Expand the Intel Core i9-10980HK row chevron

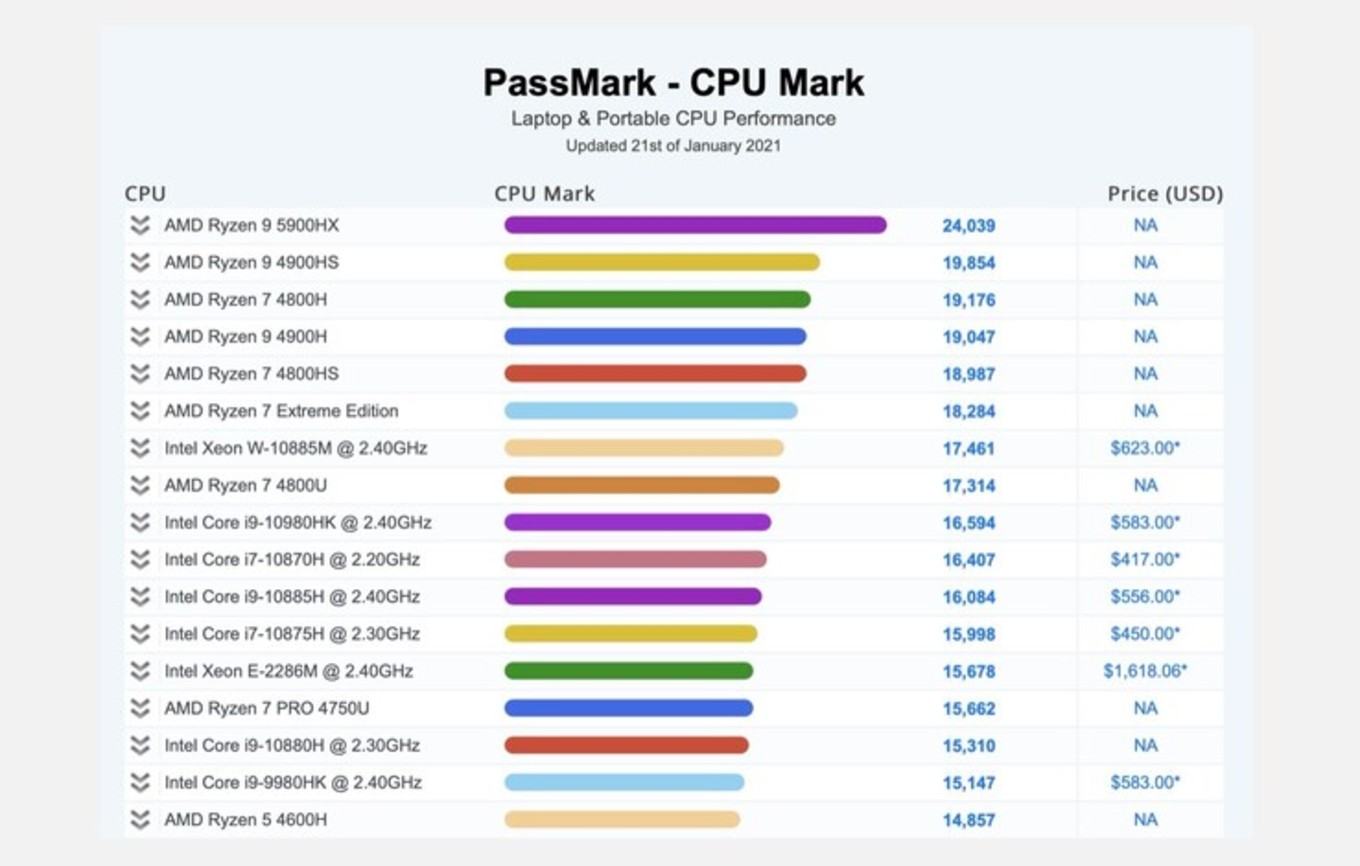click(x=140, y=522)
